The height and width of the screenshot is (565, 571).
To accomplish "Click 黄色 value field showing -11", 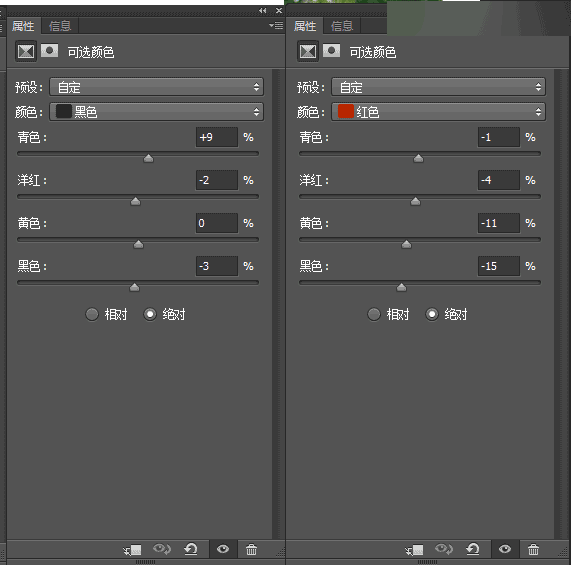I will tap(499, 223).
